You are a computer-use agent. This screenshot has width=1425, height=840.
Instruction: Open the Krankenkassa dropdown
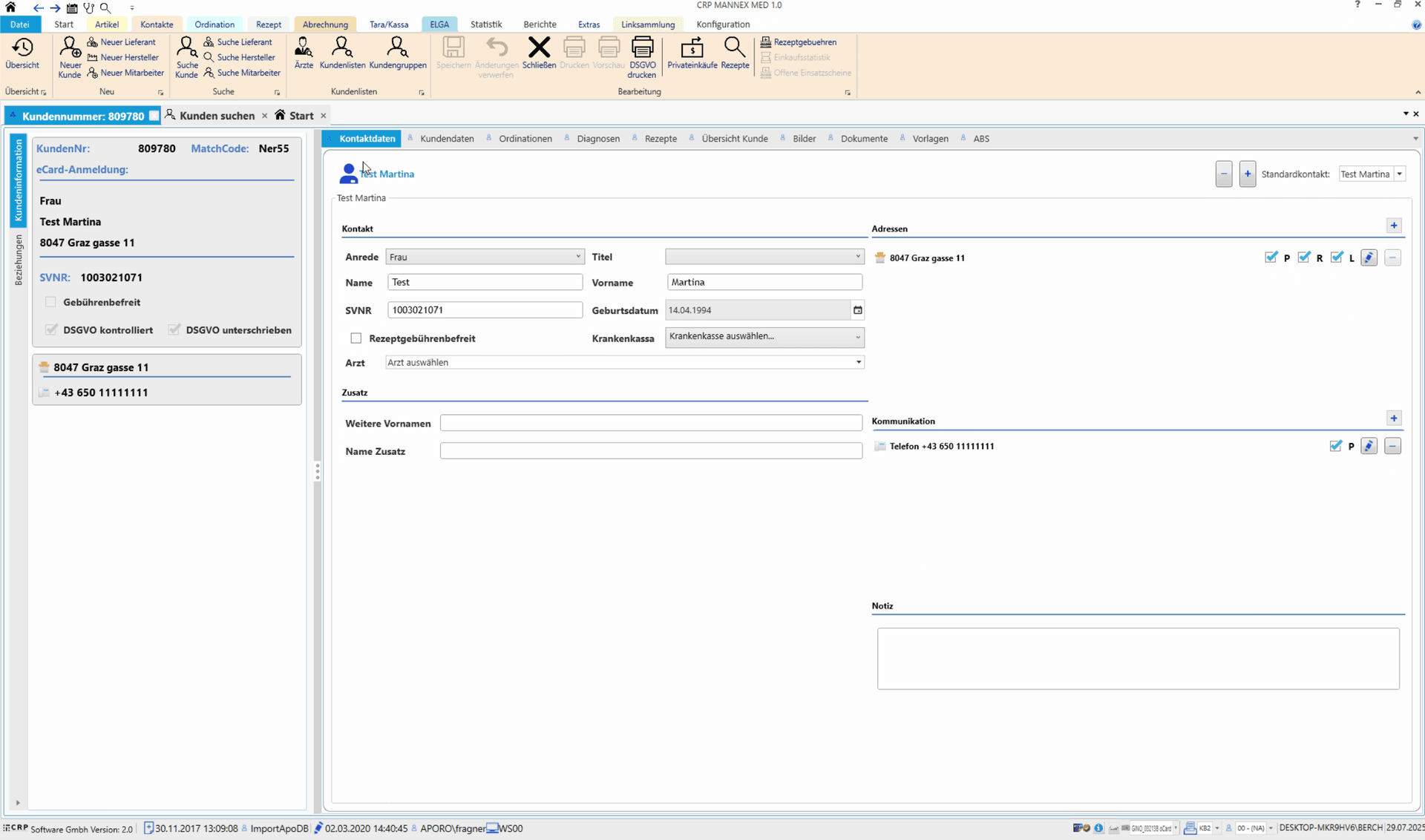(764, 337)
